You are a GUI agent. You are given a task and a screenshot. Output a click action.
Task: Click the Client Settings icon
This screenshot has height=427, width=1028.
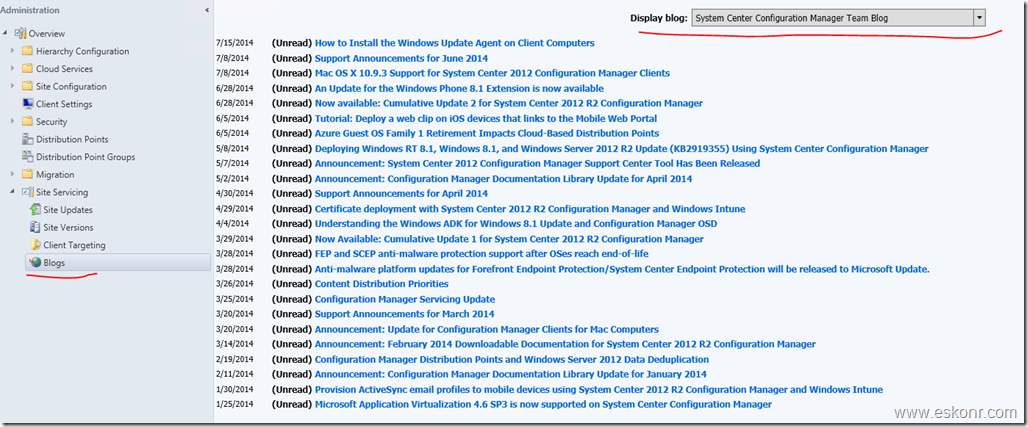pyautogui.click(x=28, y=104)
